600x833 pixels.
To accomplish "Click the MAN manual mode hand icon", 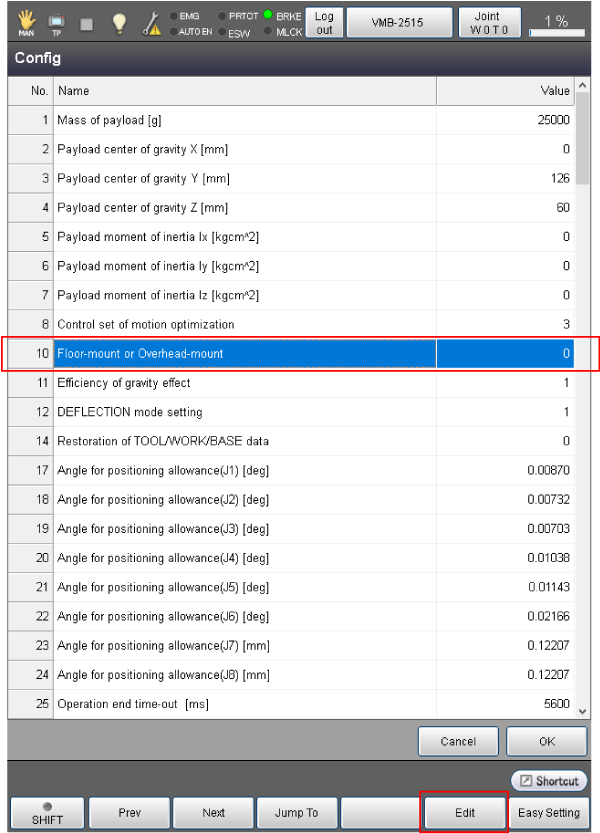I will tap(25, 23).
